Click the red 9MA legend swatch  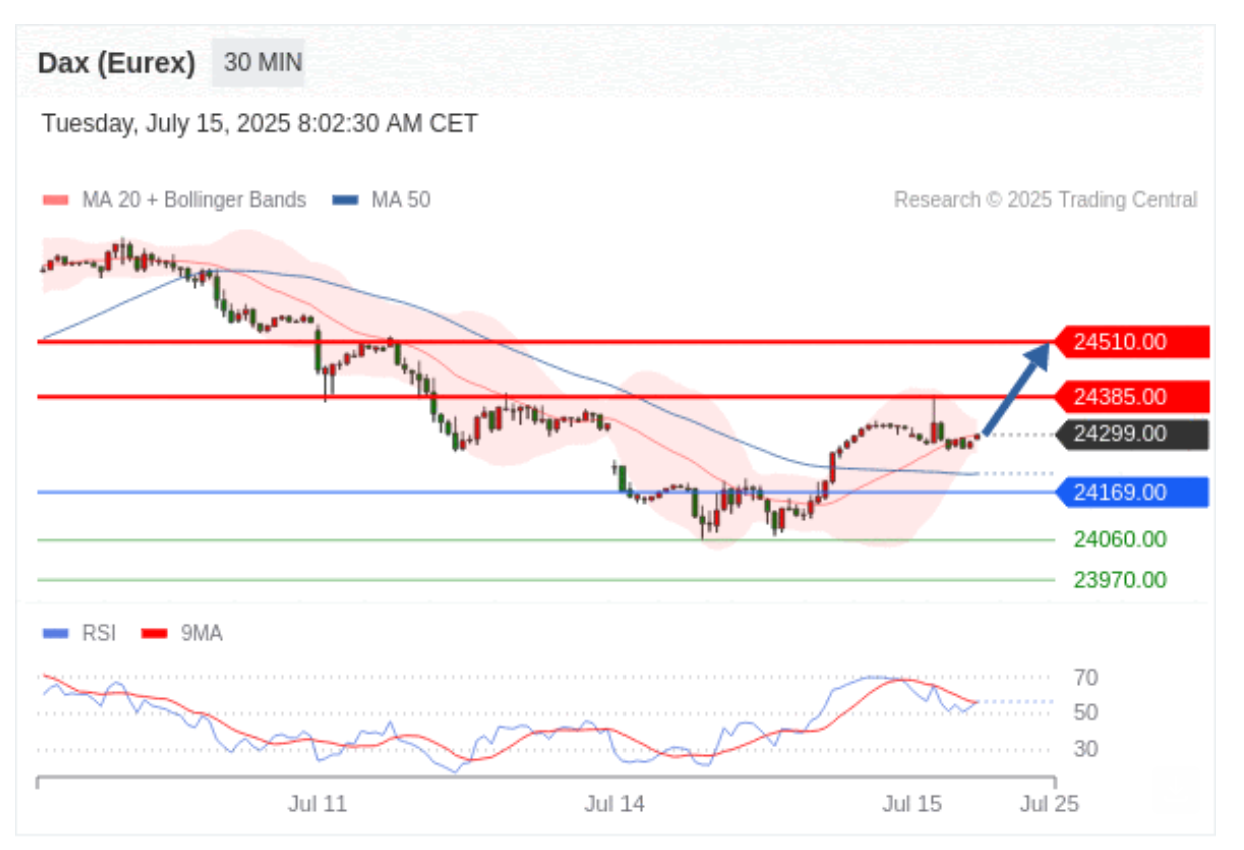(154, 634)
